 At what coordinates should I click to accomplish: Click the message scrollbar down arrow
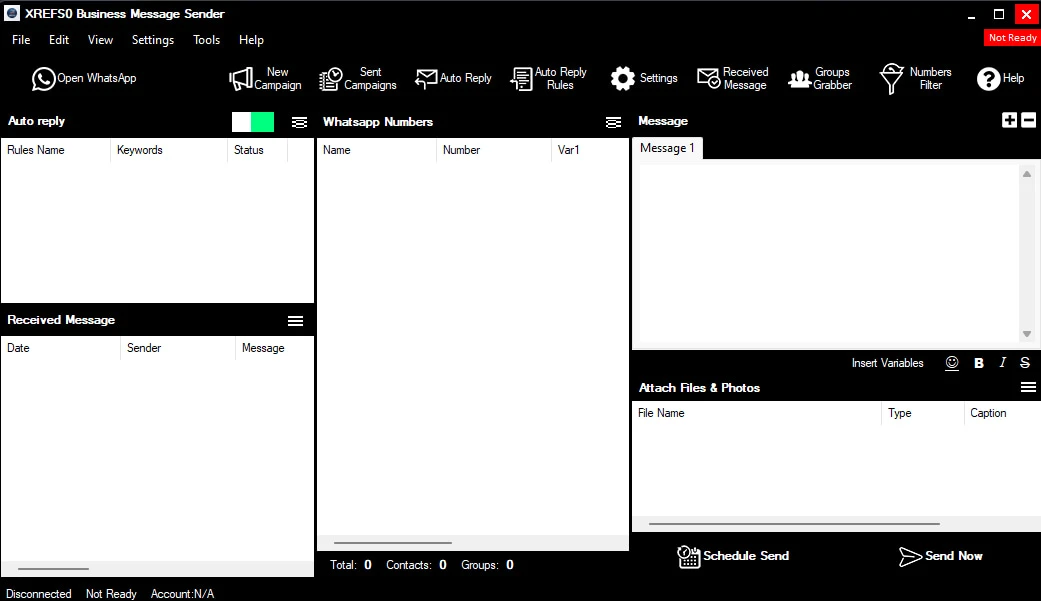click(1027, 334)
